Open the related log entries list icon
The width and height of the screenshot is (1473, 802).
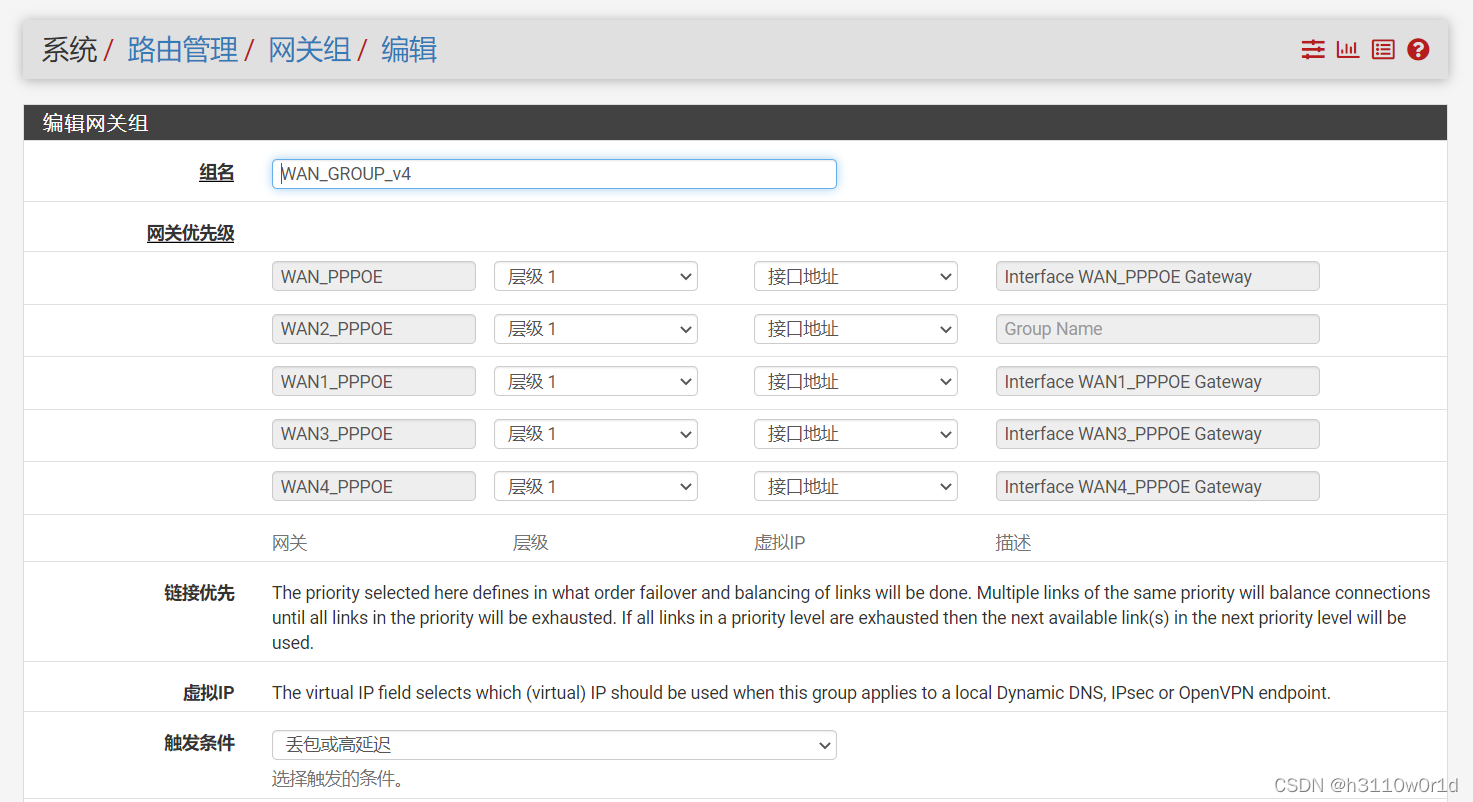click(1383, 49)
